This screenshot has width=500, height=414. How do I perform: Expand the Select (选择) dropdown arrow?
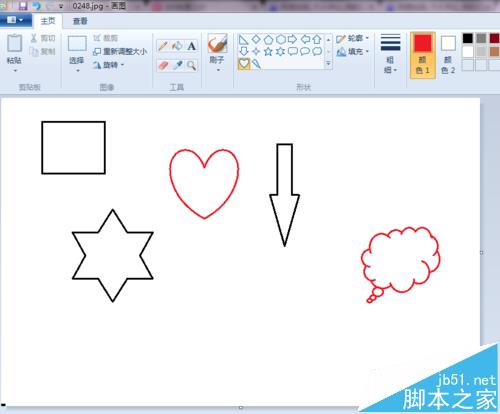pos(77,71)
